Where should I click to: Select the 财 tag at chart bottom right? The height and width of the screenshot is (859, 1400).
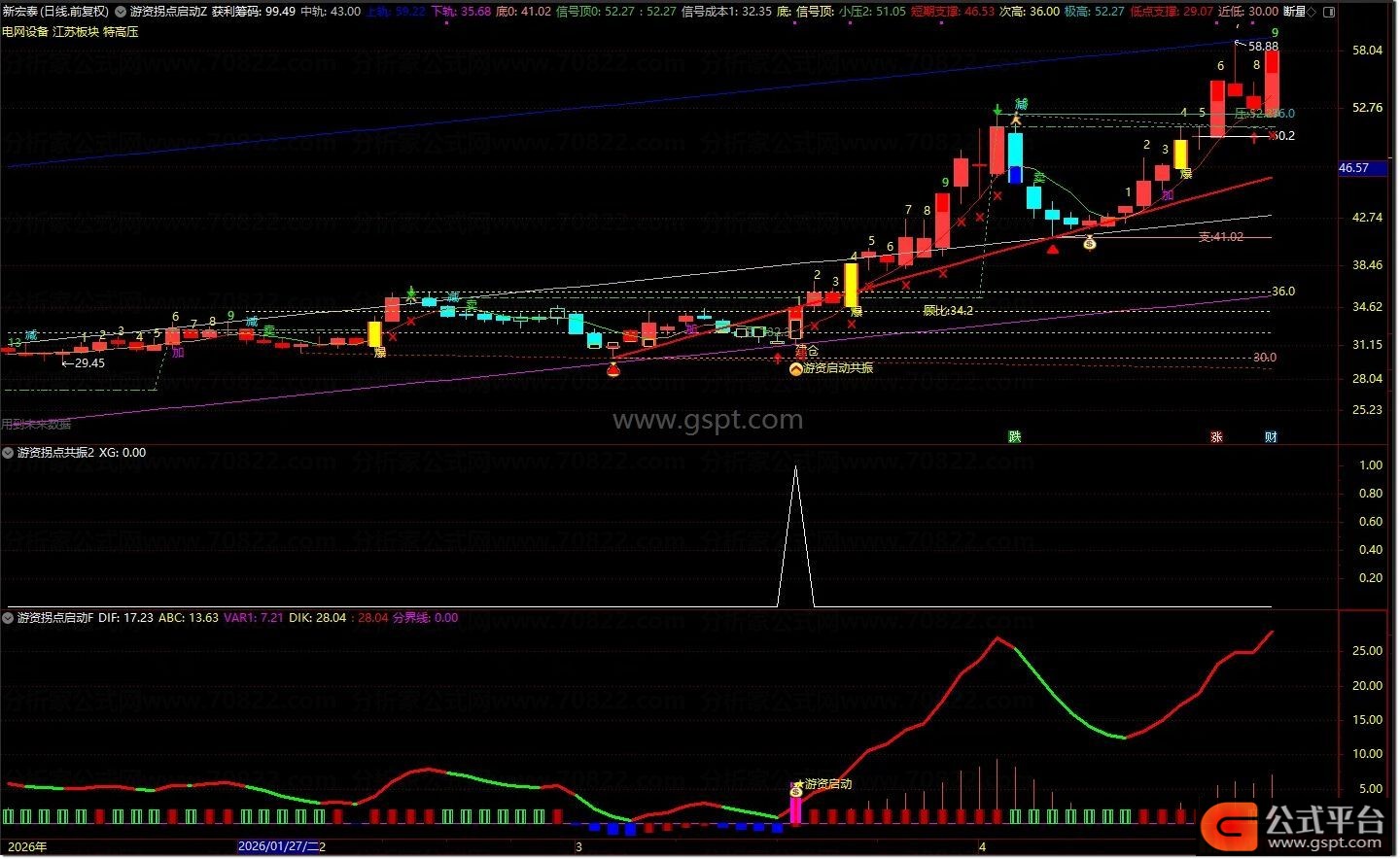1271,437
